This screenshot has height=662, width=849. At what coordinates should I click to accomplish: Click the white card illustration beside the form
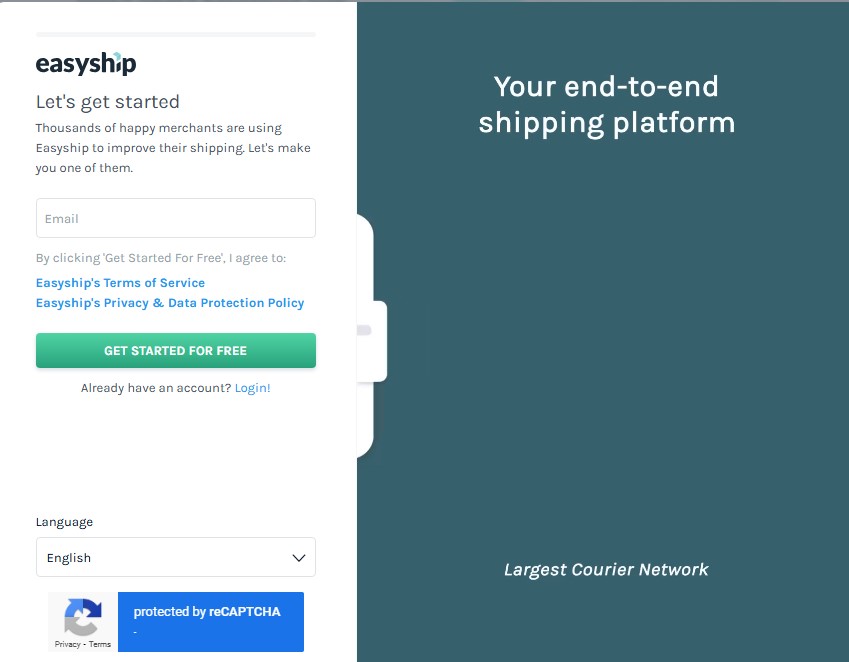(x=372, y=341)
